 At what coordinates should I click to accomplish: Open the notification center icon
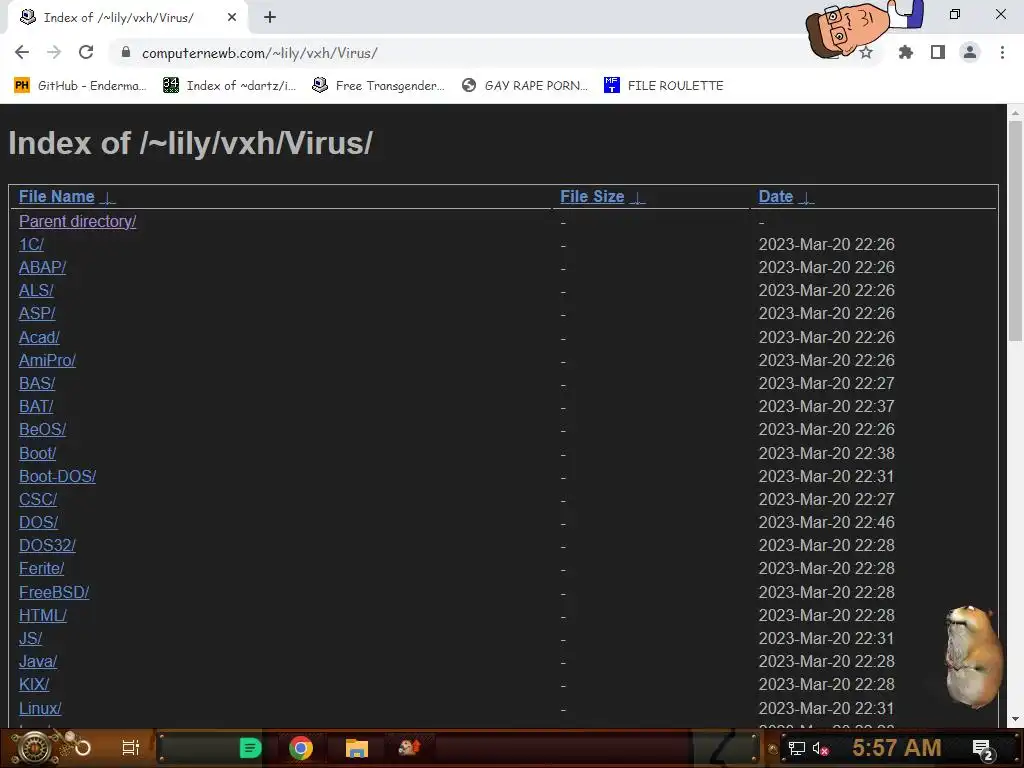(983, 749)
